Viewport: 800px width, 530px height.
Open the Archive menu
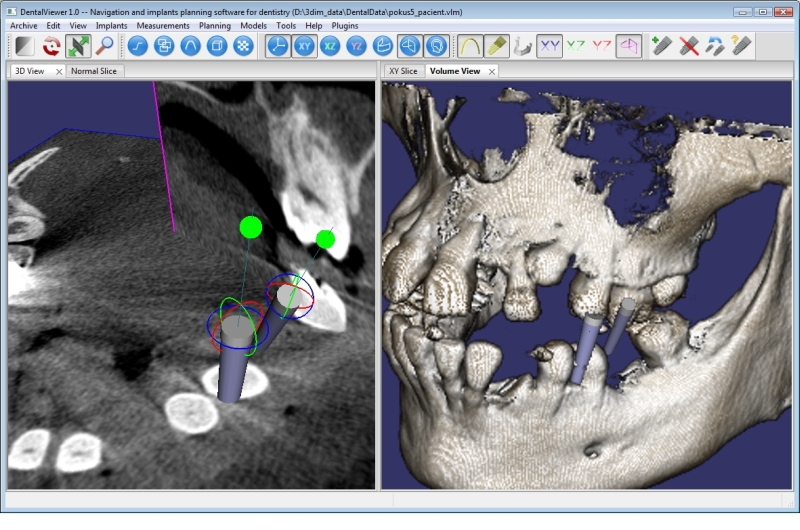click(x=23, y=26)
